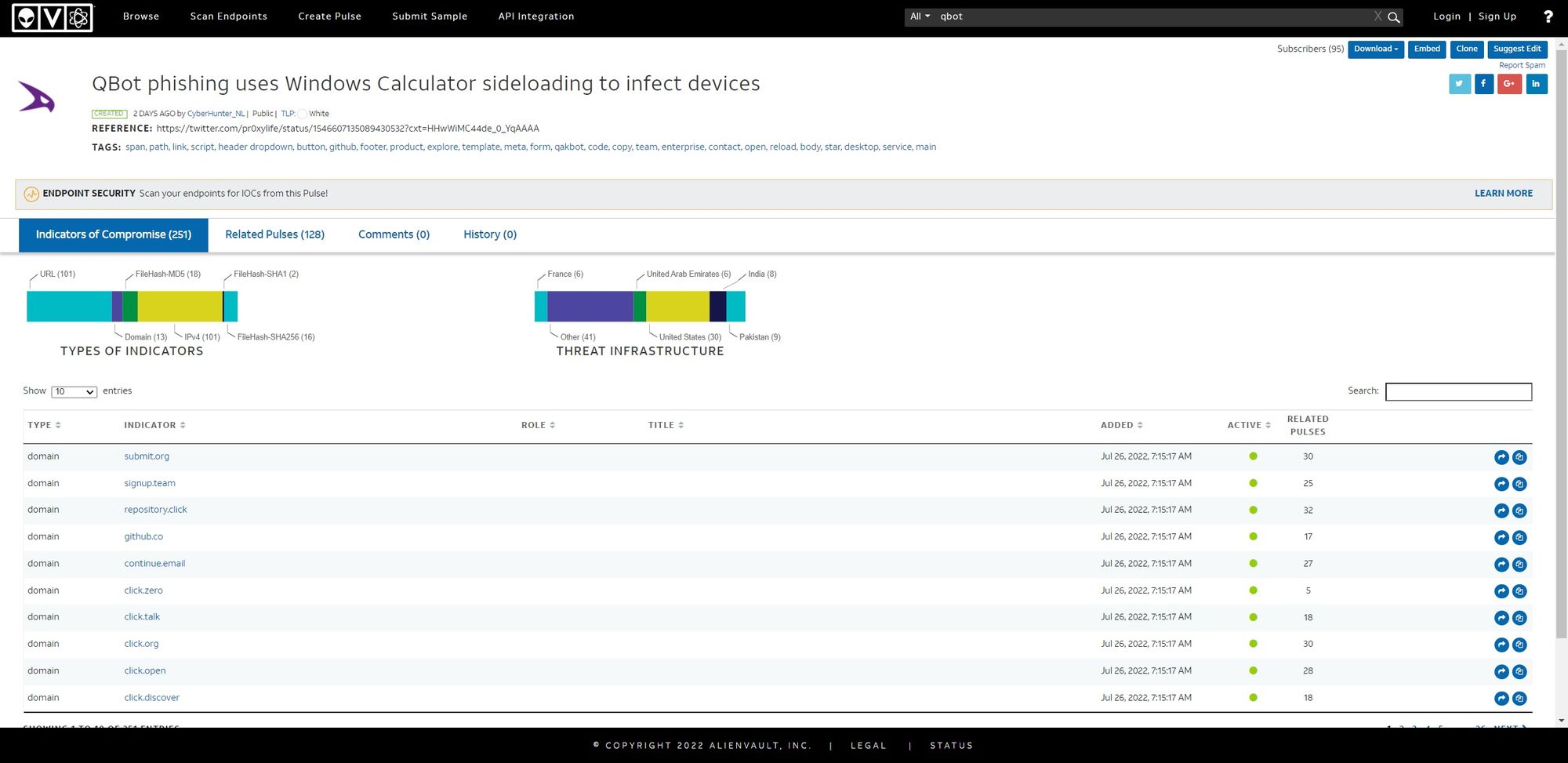Share pulse on Google Plus
This screenshot has width=1568, height=763.
[x=1509, y=84]
